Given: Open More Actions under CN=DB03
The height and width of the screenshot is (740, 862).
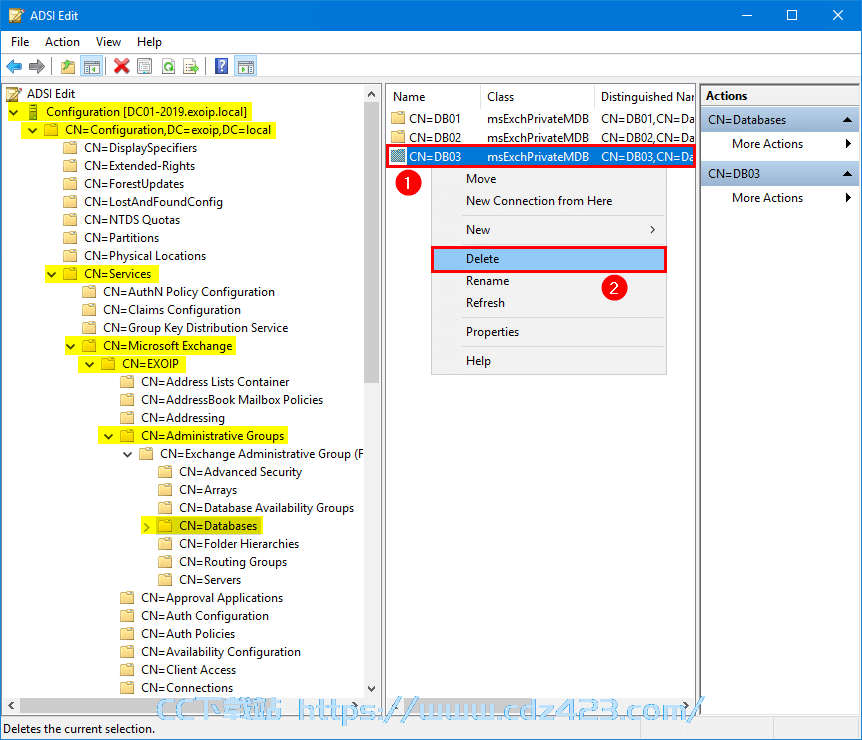Looking at the screenshot, I should (x=779, y=198).
